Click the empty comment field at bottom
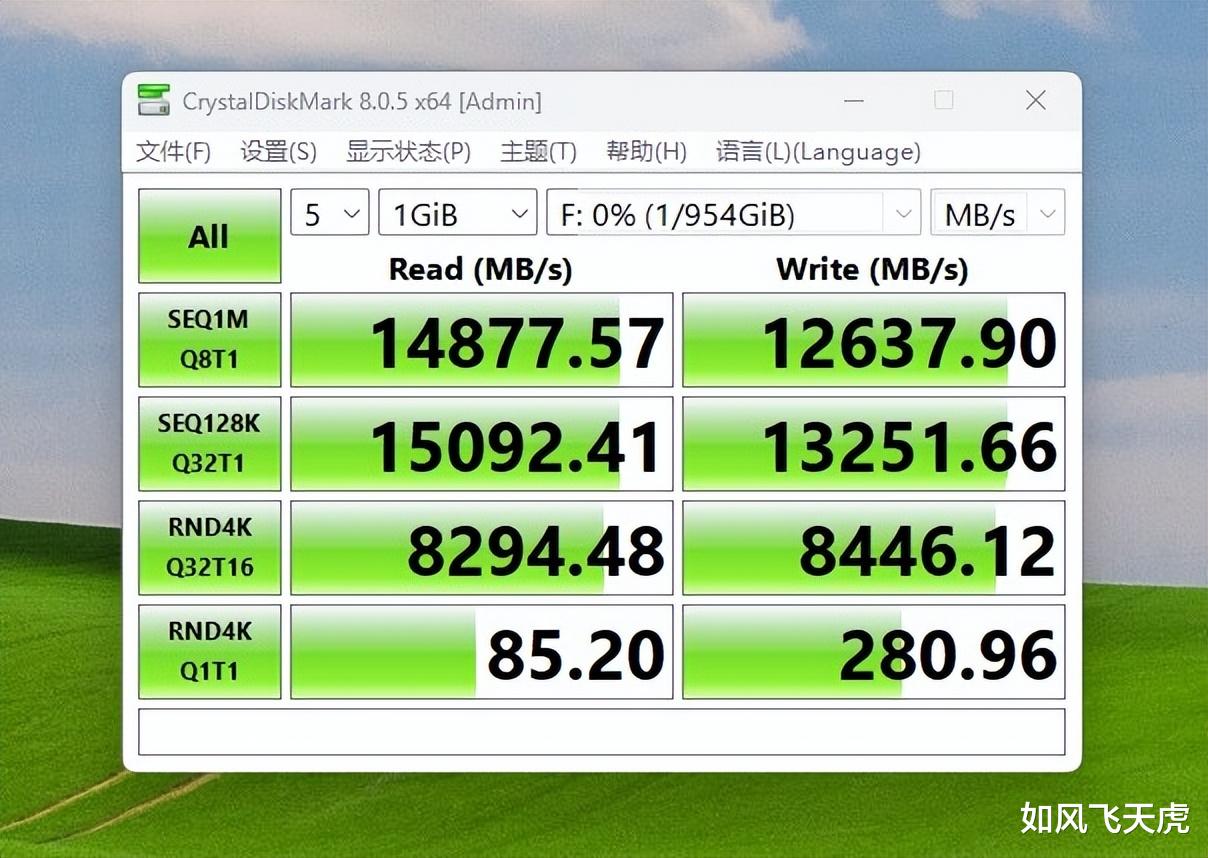This screenshot has width=1208, height=858. 601,732
